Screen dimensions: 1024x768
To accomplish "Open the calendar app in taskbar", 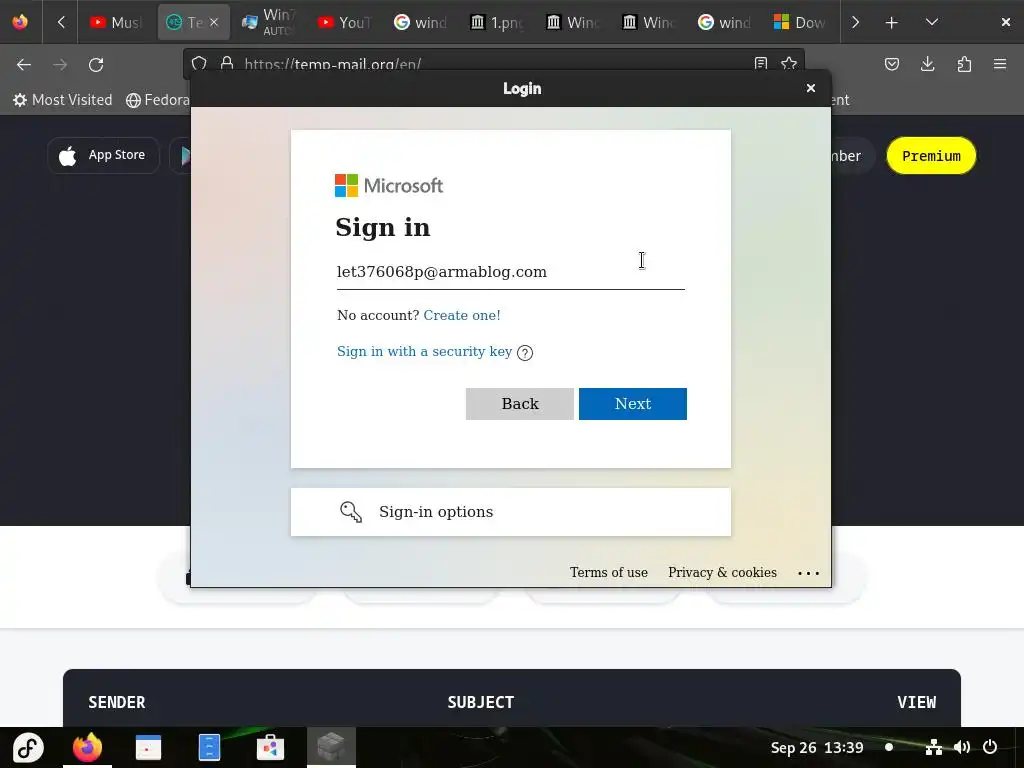I will (148, 747).
